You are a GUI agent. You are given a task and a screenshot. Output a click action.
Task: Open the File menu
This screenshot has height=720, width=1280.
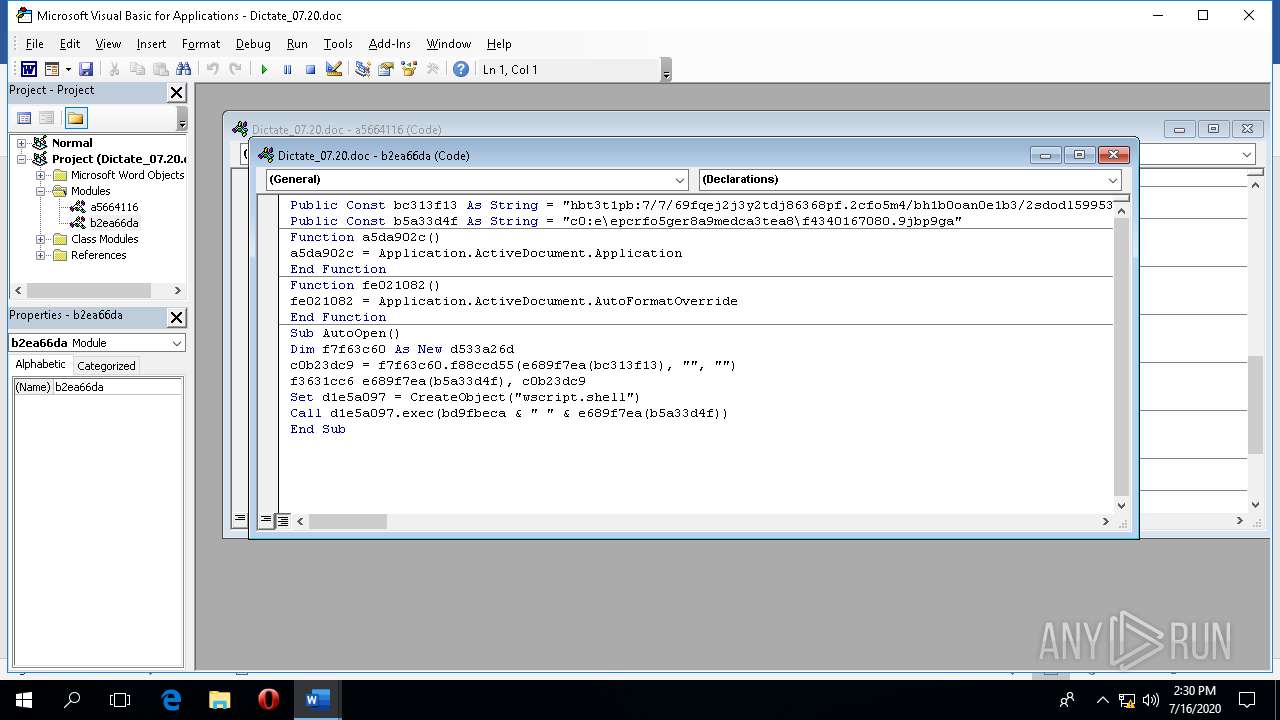(35, 44)
